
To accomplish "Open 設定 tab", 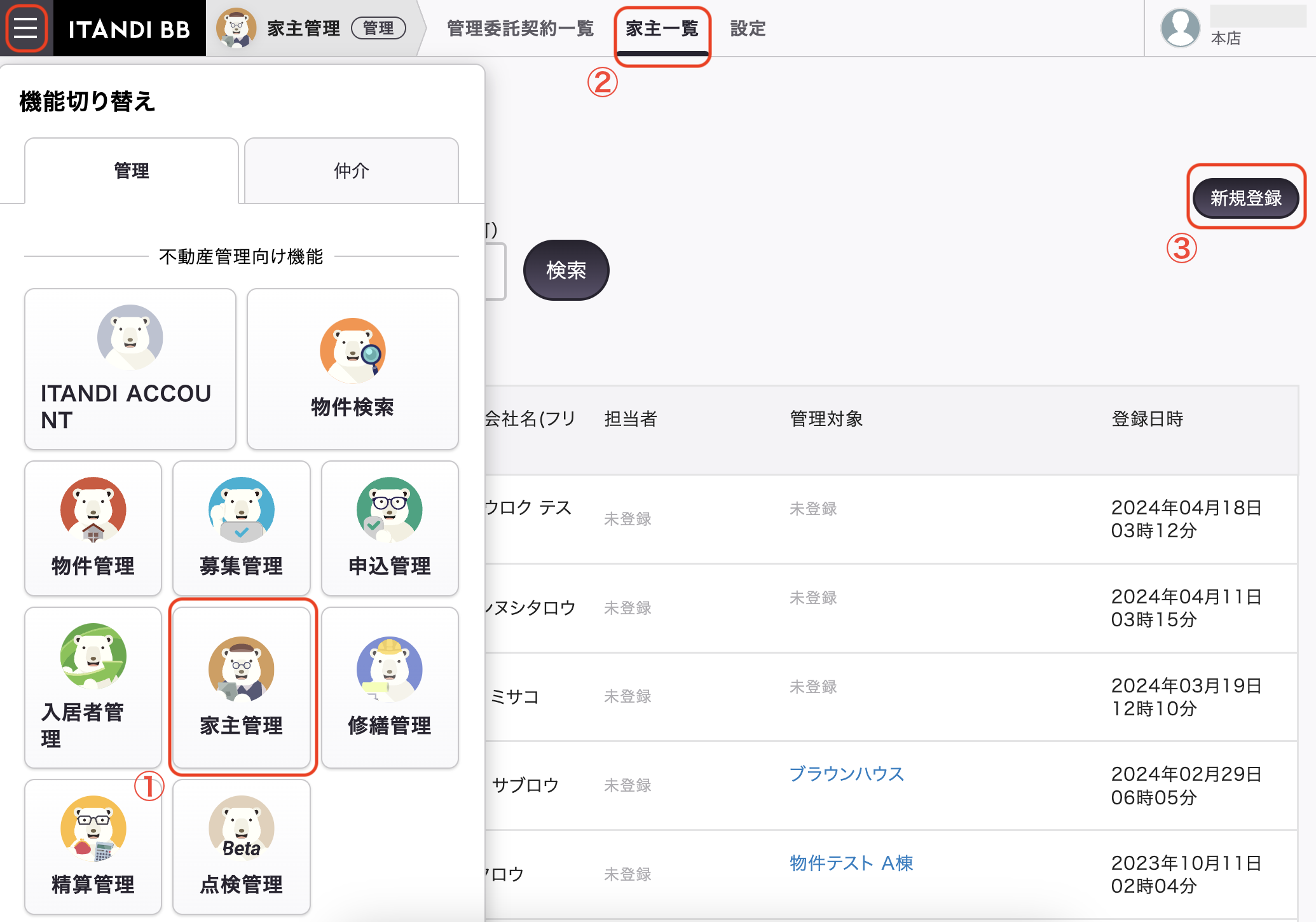I will pos(748,29).
